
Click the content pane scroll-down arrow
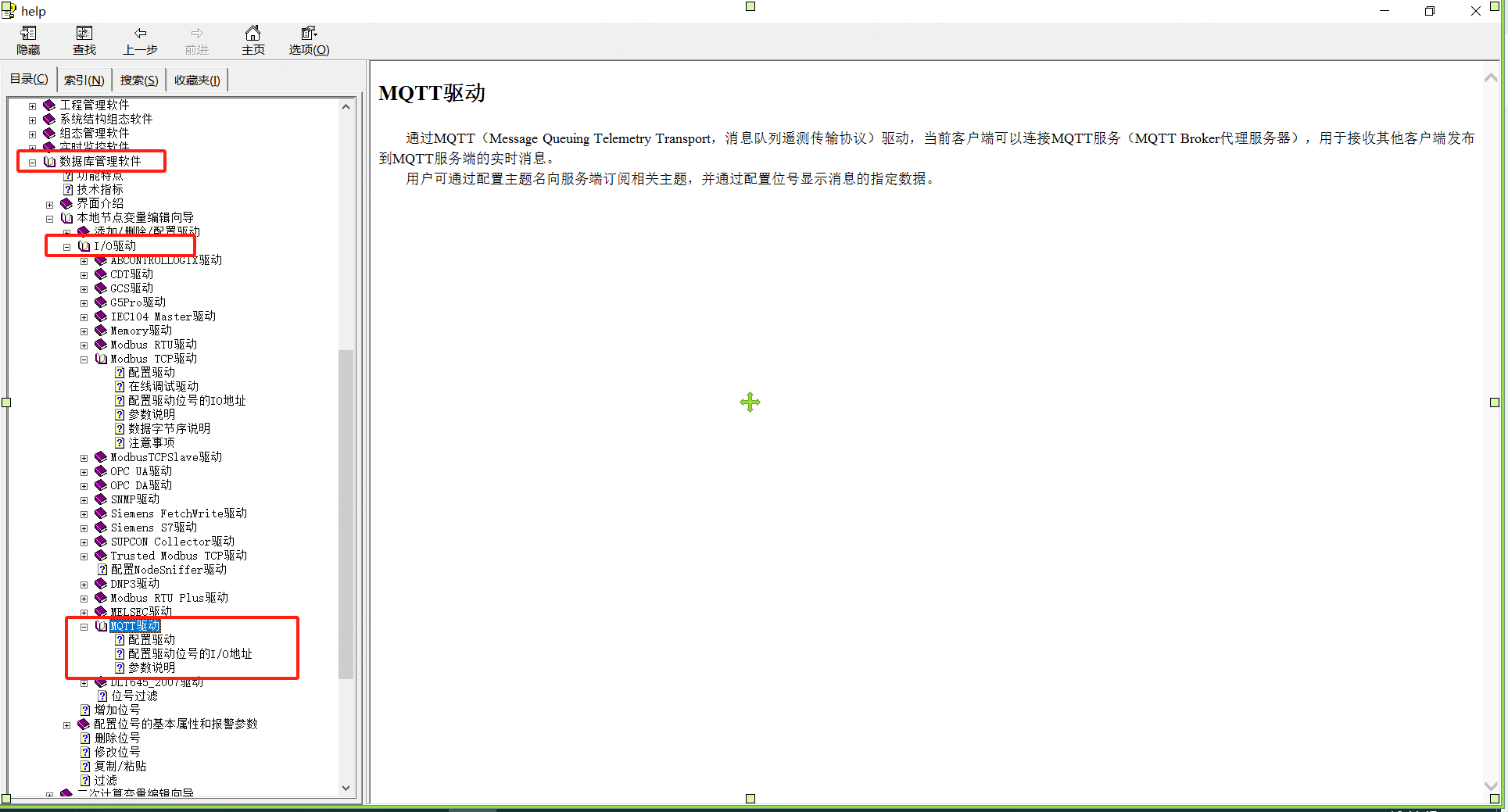click(x=1491, y=786)
